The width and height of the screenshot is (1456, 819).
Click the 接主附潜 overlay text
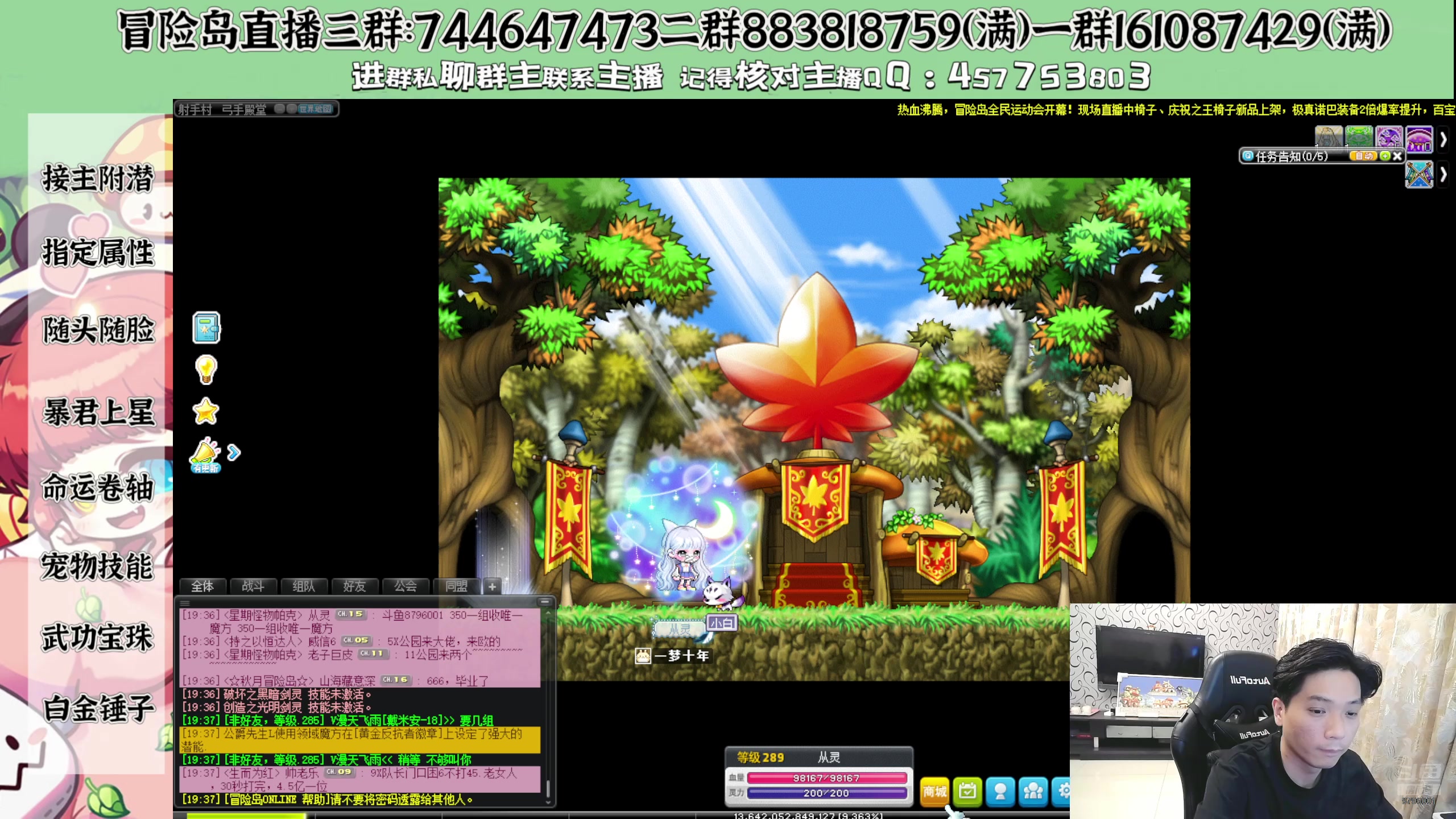[98, 177]
